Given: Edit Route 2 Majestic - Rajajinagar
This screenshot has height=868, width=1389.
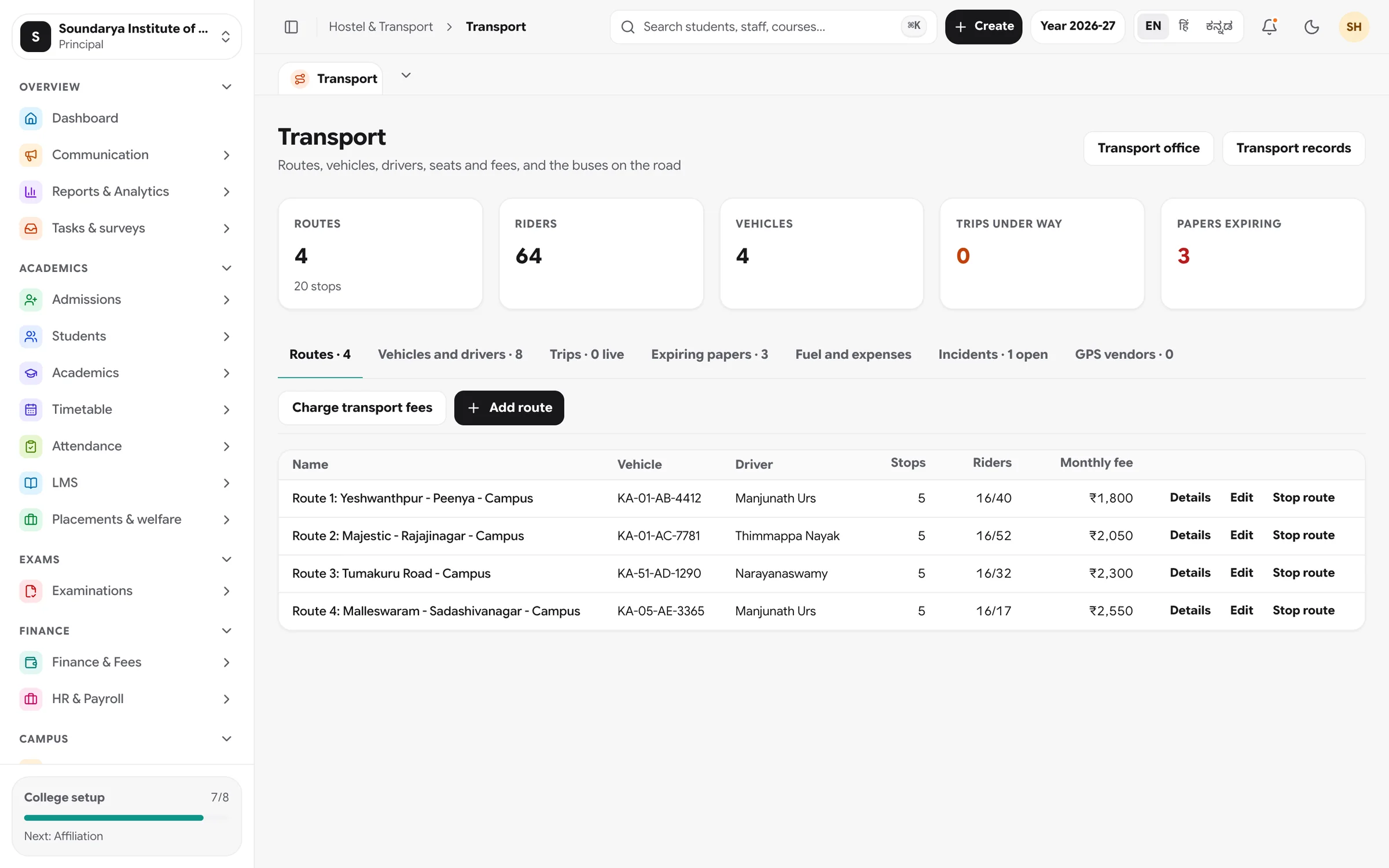Looking at the screenshot, I should coord(1241,535).
